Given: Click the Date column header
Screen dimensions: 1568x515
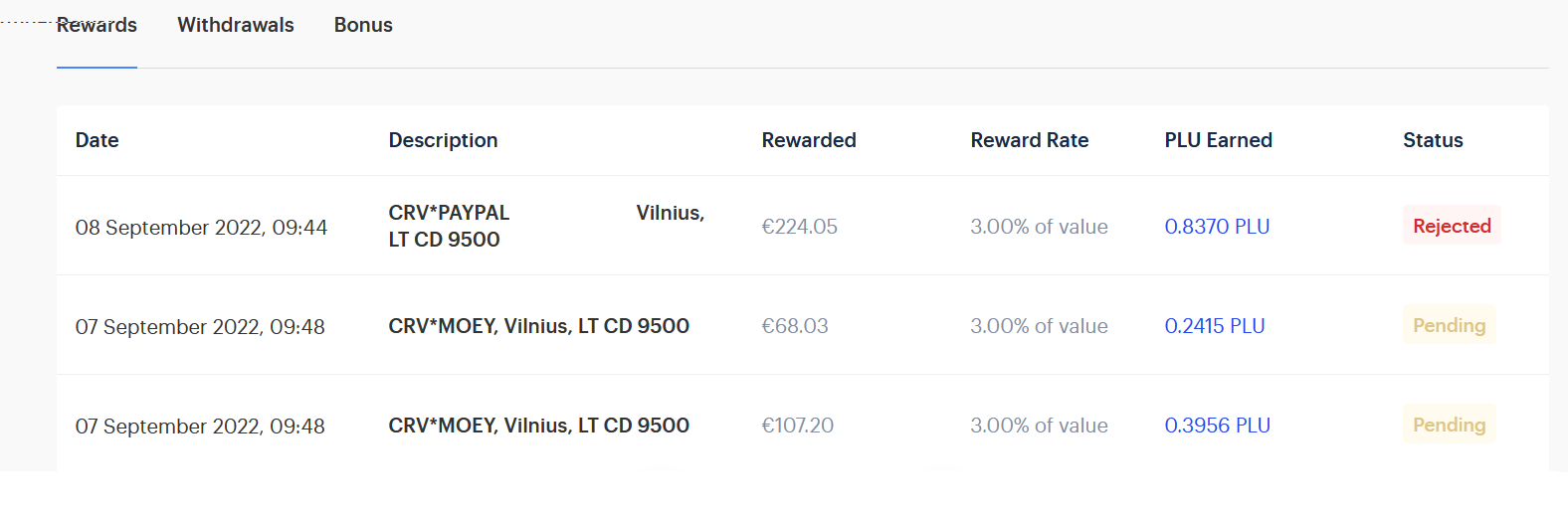Looking at the screenshot, I should [98, 140].
